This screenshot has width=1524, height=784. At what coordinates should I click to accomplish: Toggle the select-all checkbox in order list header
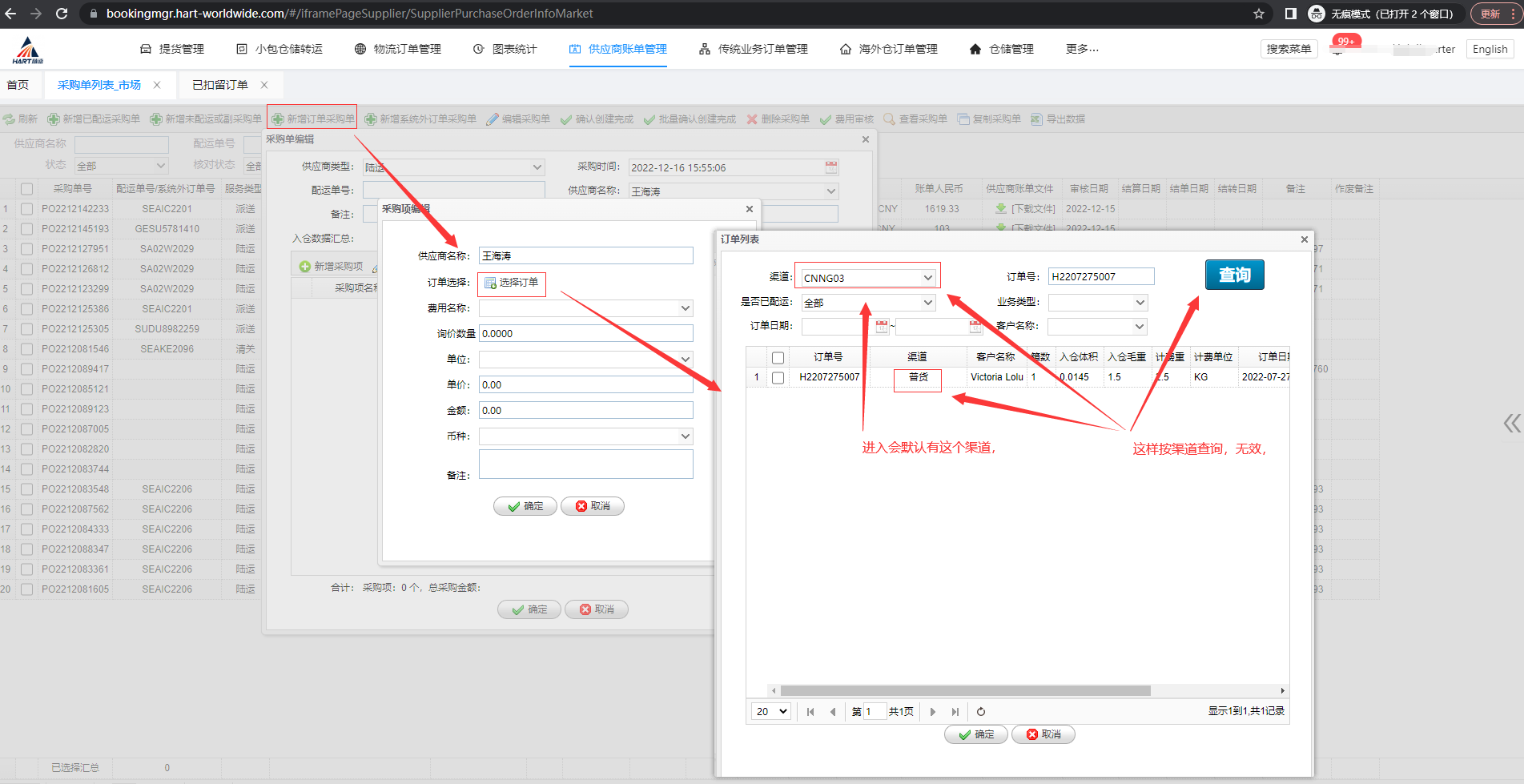(778, 357)
